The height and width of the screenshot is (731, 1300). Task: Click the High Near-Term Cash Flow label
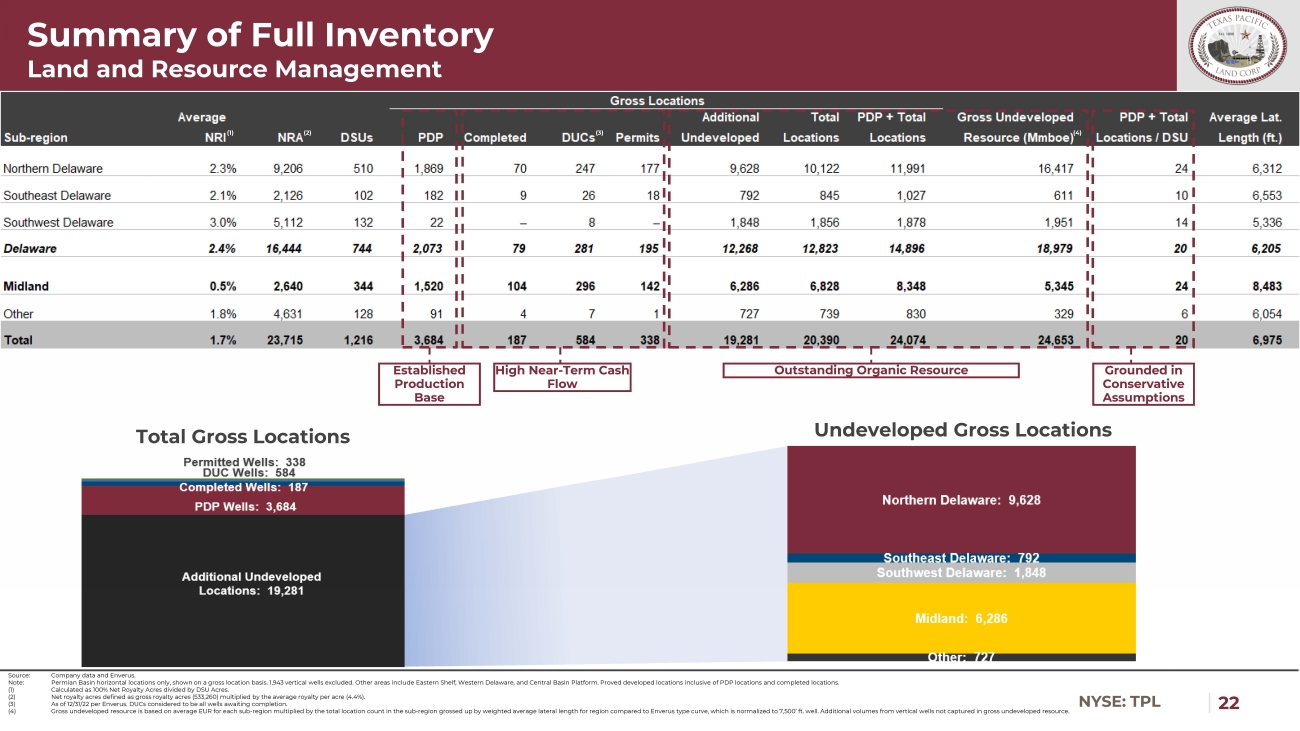point(562,377)
